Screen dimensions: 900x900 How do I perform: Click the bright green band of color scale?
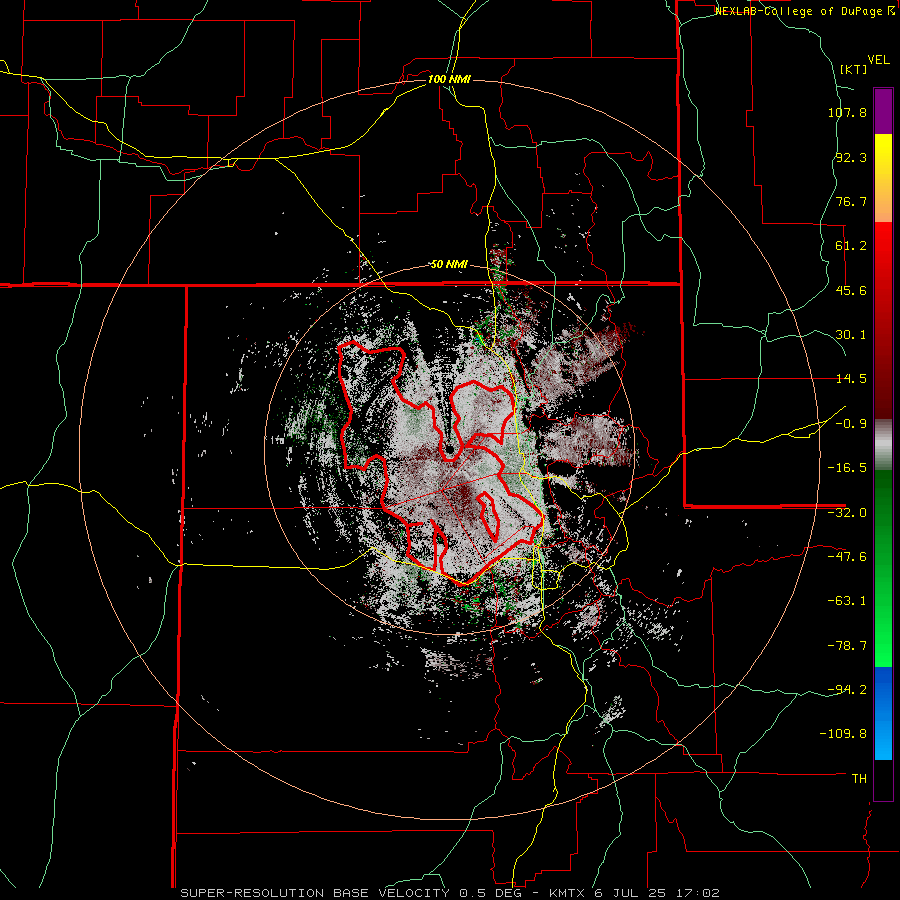pos(883,568)
